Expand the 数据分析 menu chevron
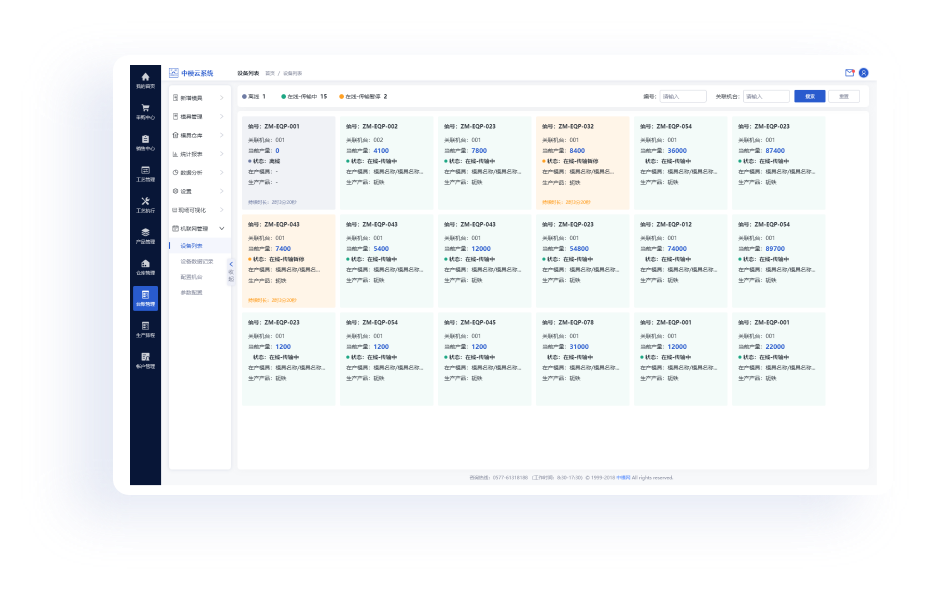930x590 pixels. tap(221, 173)
